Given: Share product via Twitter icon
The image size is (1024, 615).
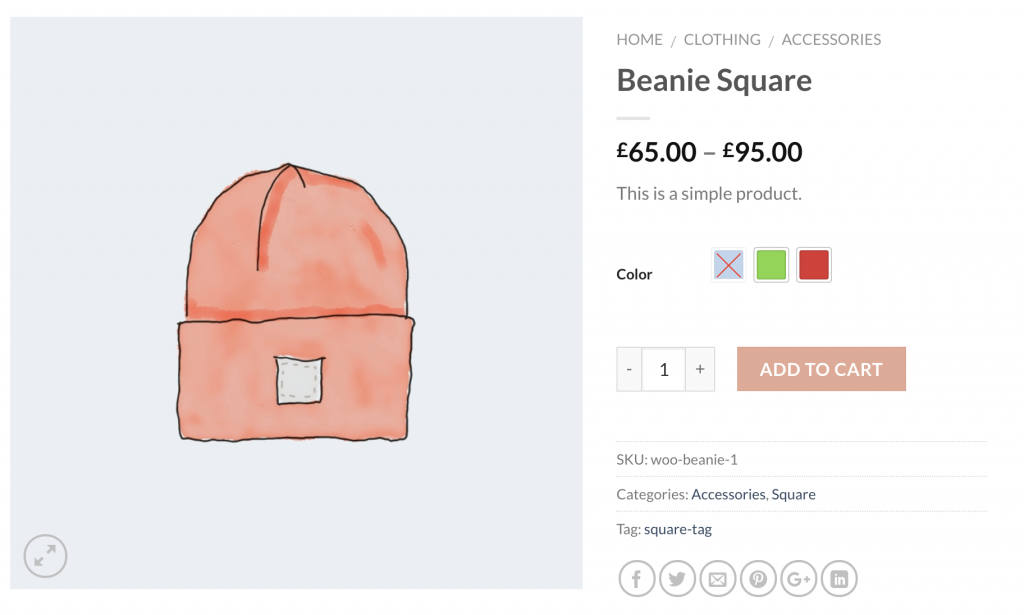Looking at the screenshot, I should [x=677, y=578].
